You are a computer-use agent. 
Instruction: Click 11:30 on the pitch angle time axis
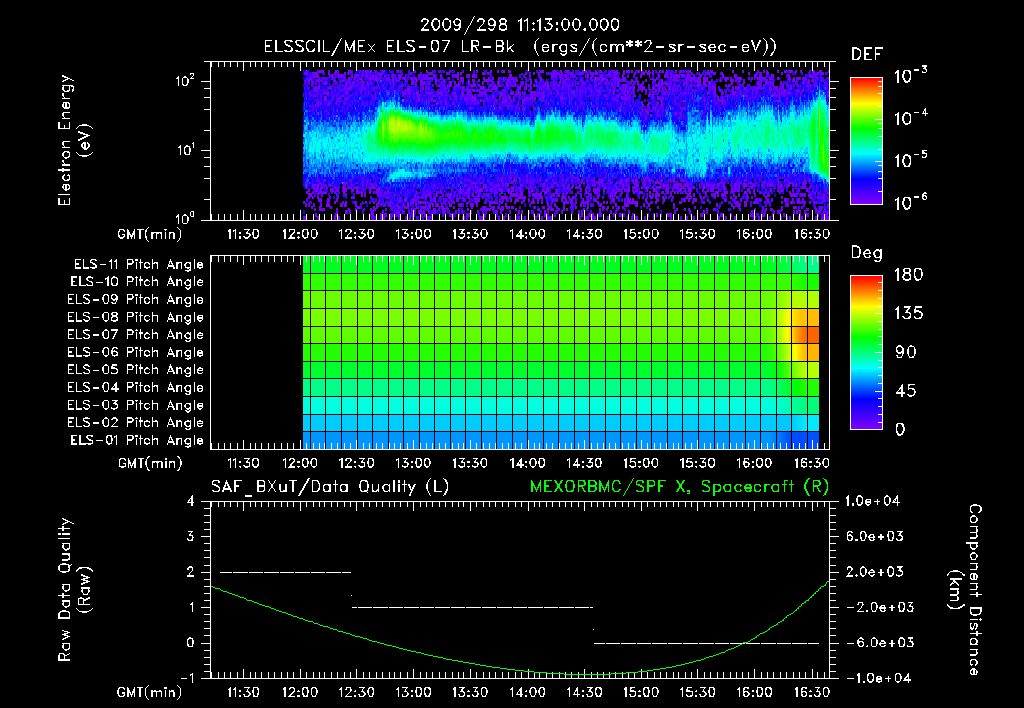click(243, 463)
